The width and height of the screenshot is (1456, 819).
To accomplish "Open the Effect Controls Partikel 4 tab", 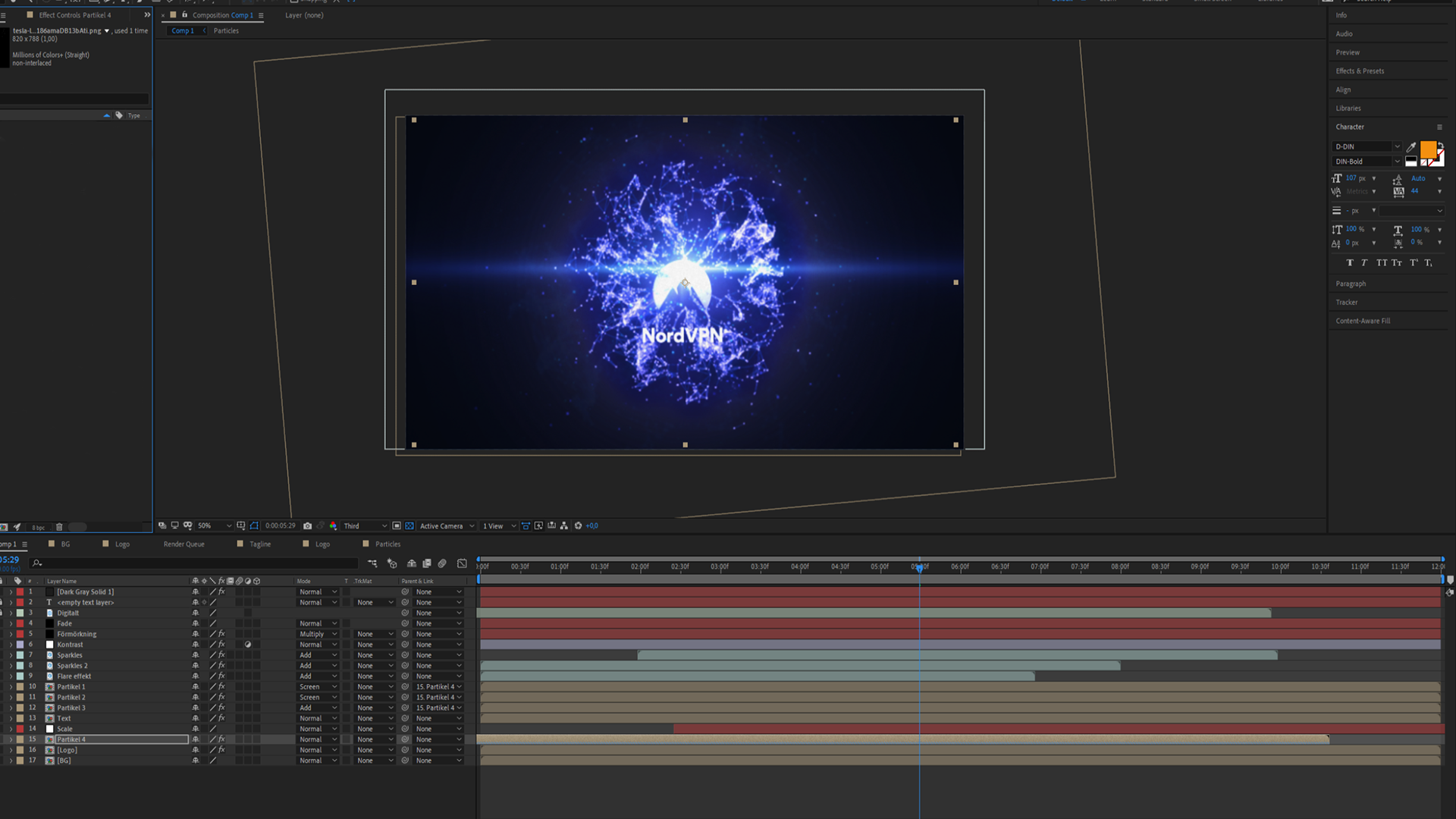I will [74, 15].
